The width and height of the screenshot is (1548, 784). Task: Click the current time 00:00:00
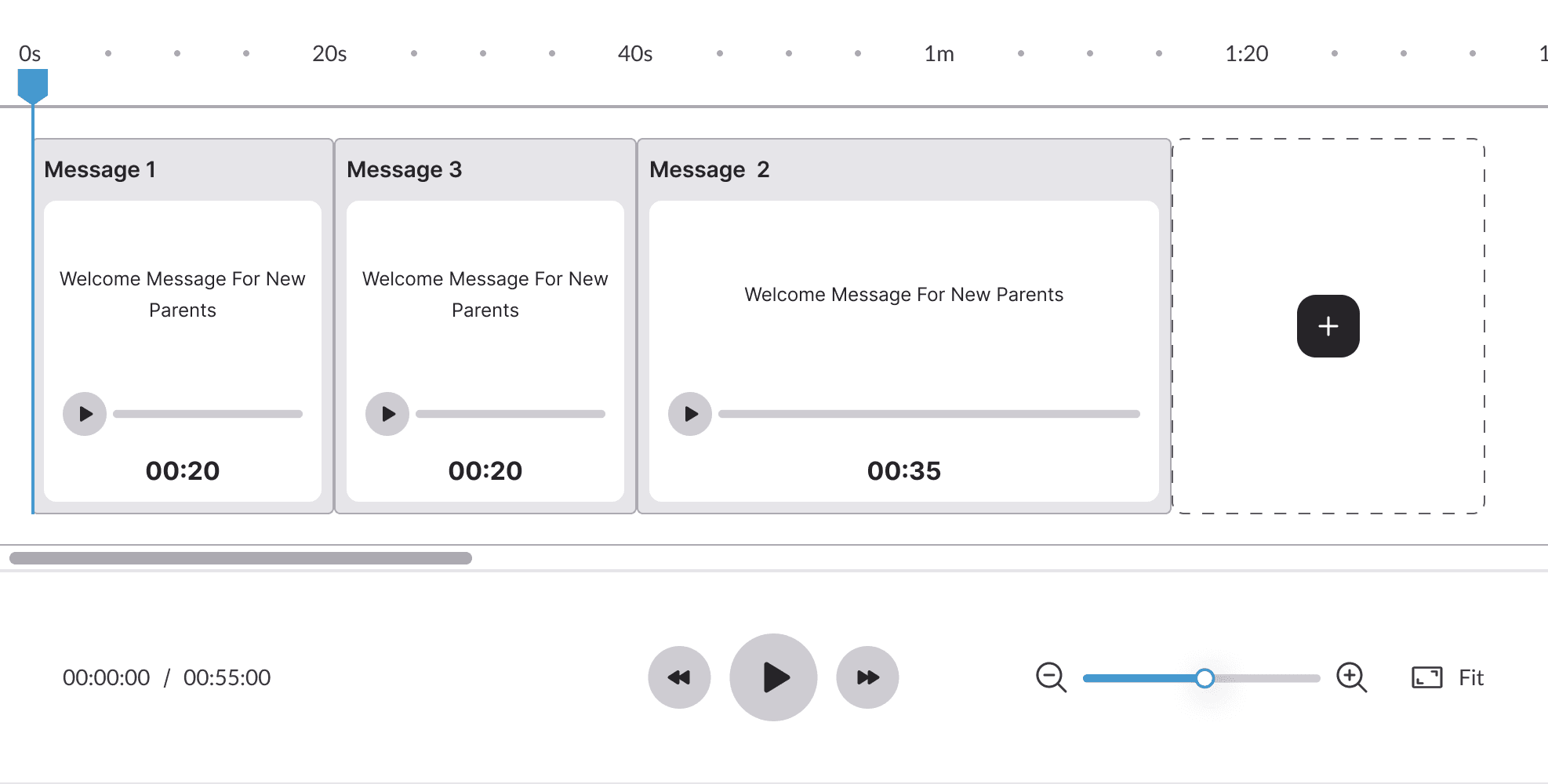pos(107,677)
